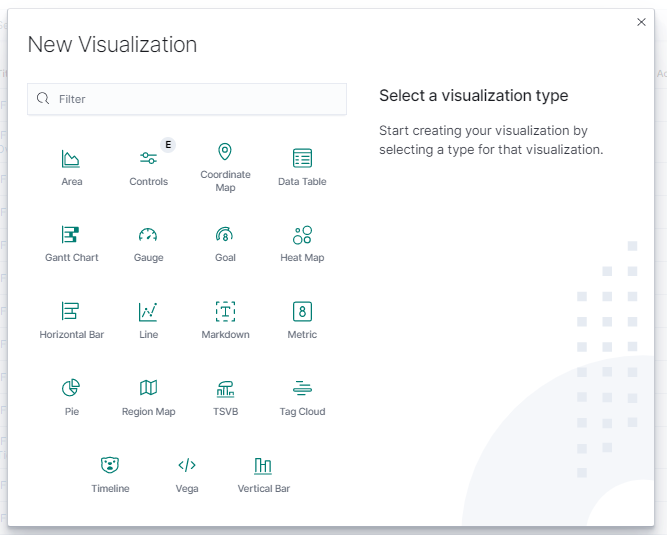The image size is (667, 535).
Task: Choose the Controls visualization icon
Action: [x=148, y=158]
